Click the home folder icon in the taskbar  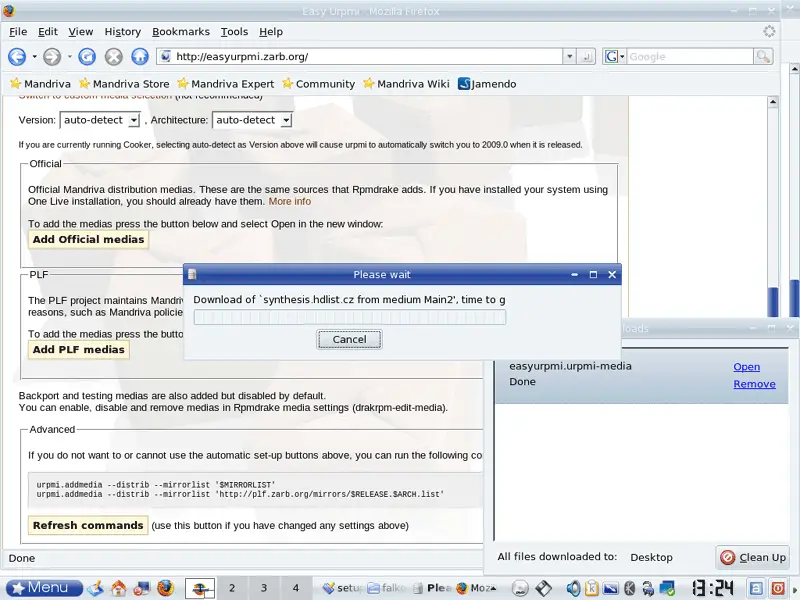(118, 588)
